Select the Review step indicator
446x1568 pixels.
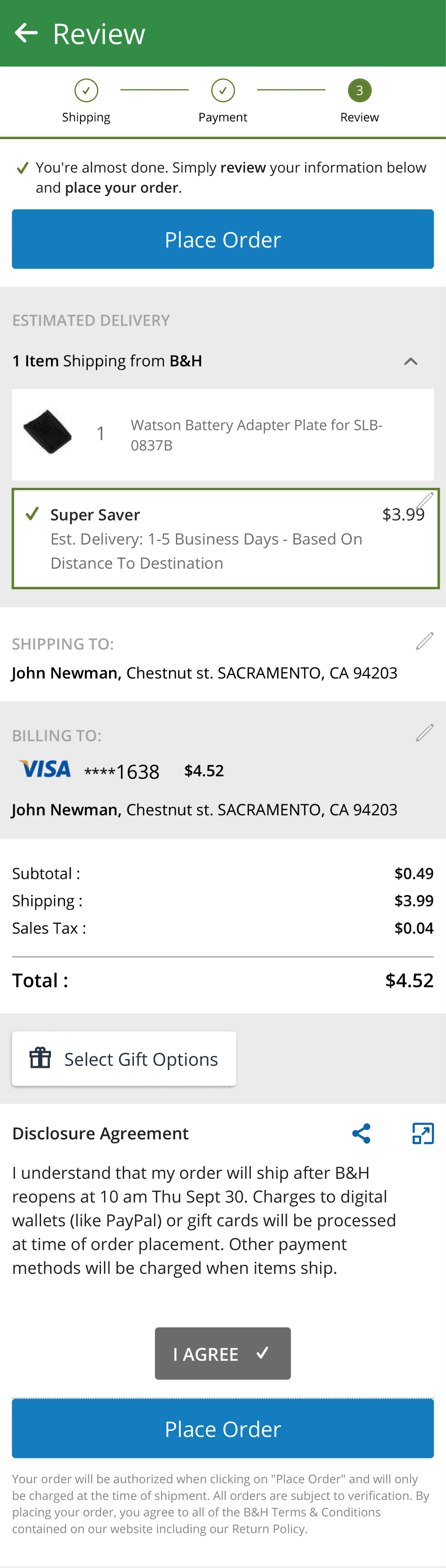(x=359, y=90)
